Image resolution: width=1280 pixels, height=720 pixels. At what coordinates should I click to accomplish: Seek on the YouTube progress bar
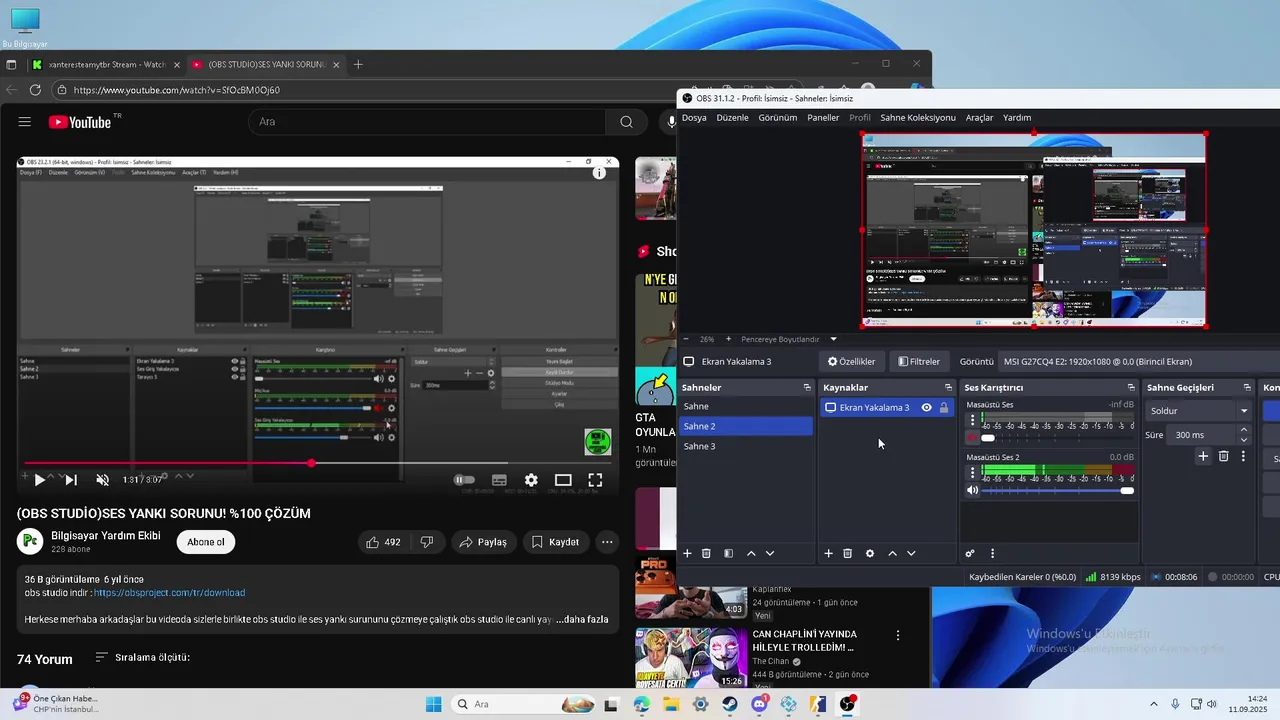(318, 463)
